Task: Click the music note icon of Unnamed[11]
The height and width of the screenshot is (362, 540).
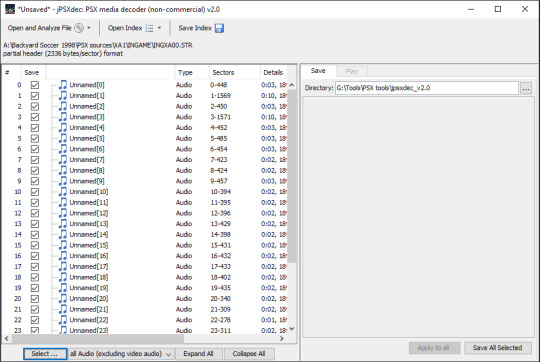Action: [63, 202]
